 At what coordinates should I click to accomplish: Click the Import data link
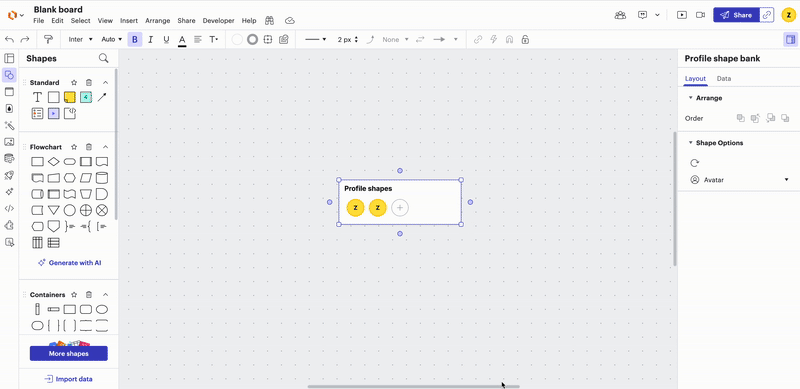click(68, 379)
